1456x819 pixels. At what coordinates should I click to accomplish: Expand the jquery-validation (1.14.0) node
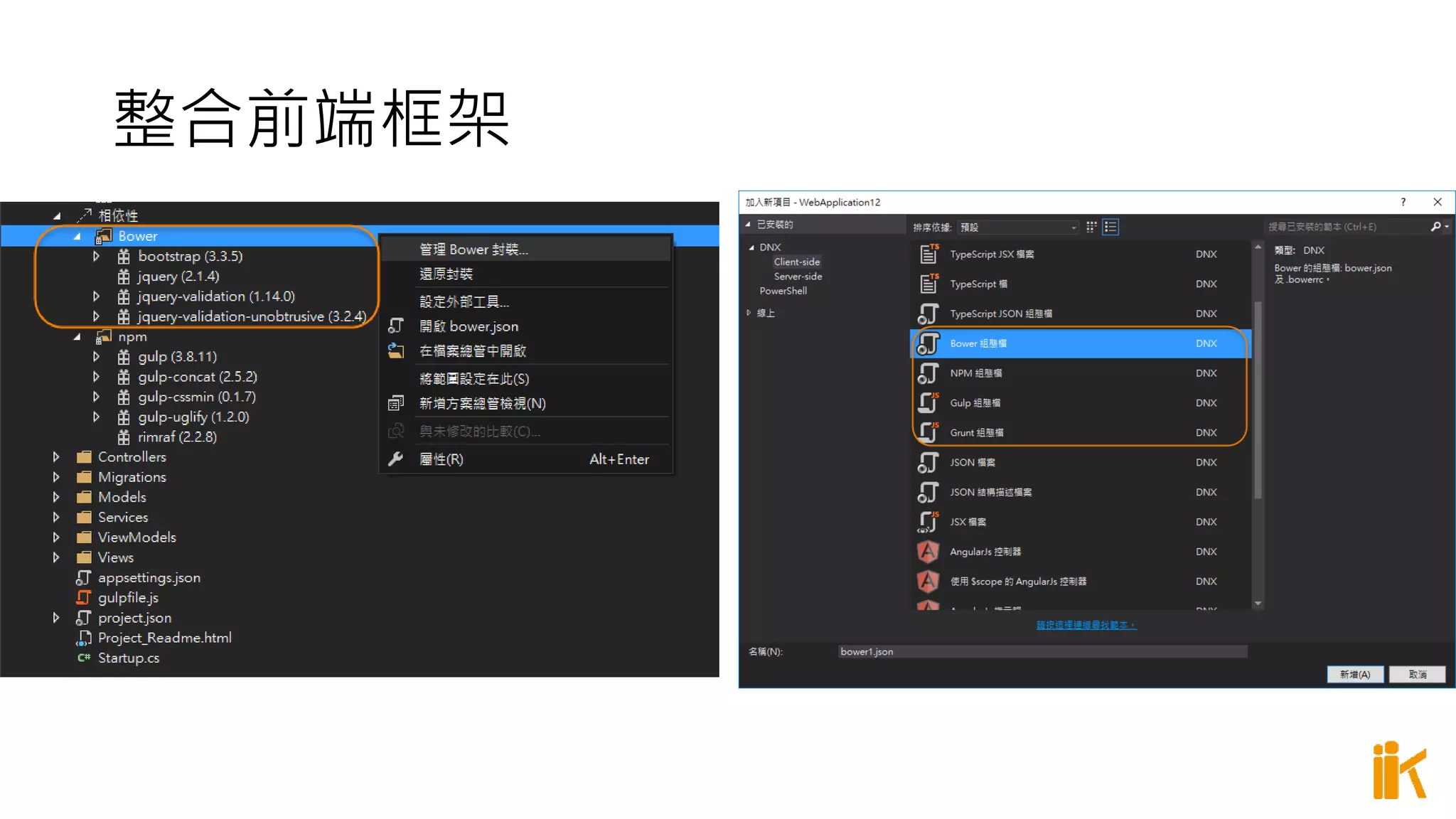tap(96, 296)
